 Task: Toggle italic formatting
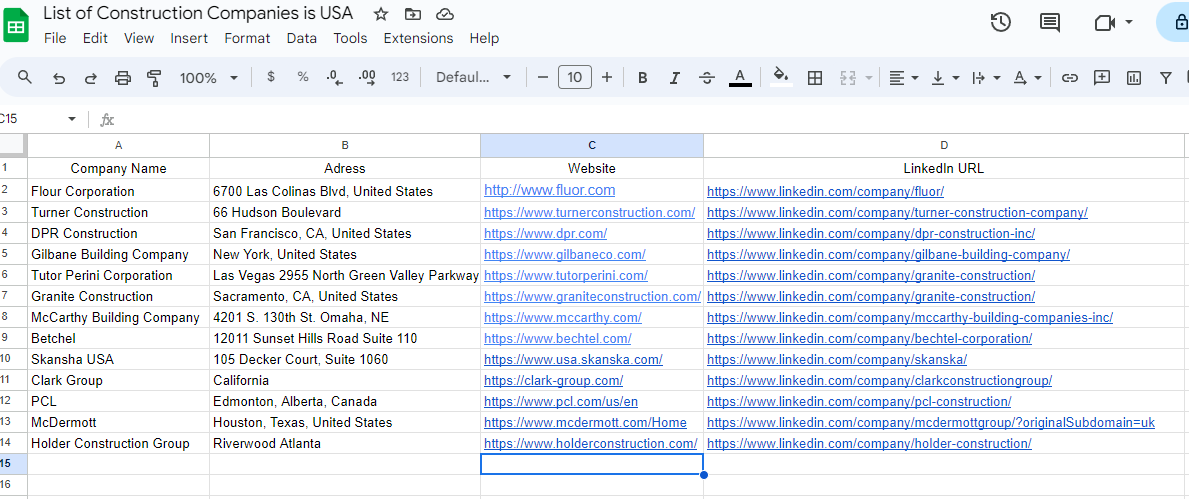675,78
